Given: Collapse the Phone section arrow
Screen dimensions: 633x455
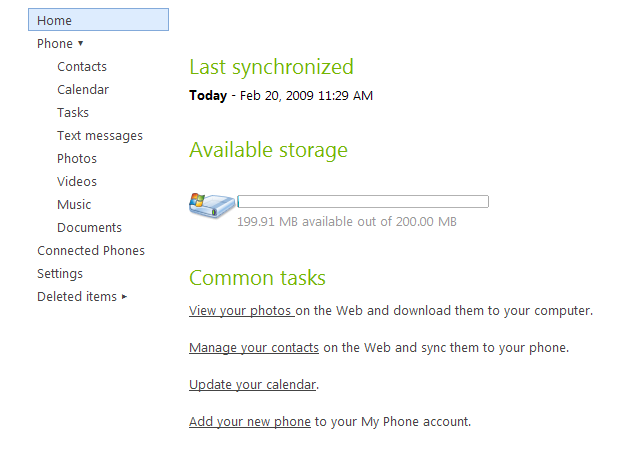Looking at the screenshot, I should pos(80,44).
